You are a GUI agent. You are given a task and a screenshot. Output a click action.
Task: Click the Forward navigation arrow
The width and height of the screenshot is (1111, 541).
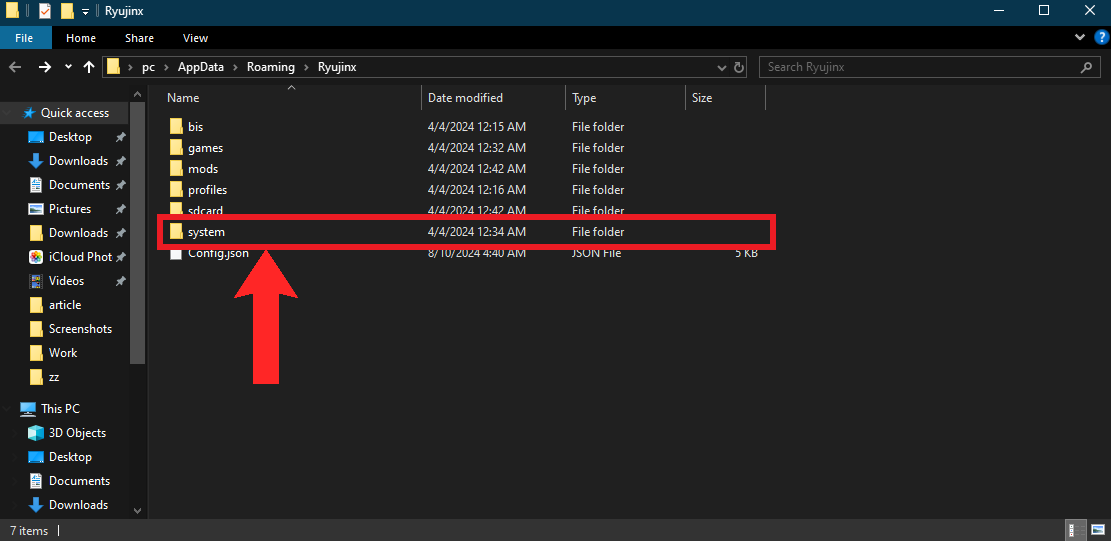tap(45, 67)
